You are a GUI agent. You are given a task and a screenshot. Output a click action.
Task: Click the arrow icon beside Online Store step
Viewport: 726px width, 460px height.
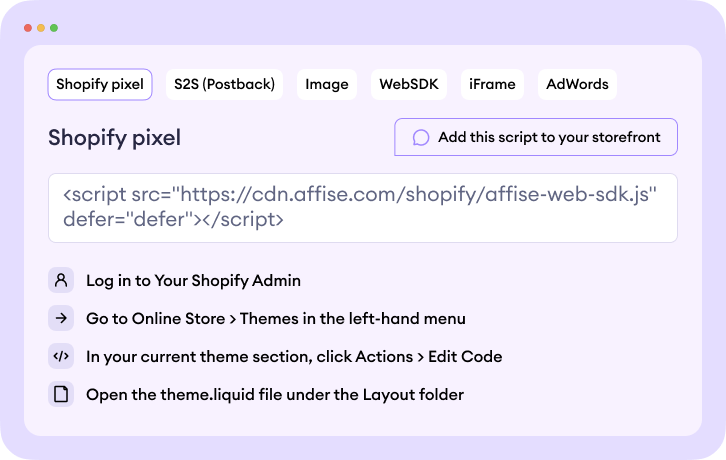coord(61,318)
